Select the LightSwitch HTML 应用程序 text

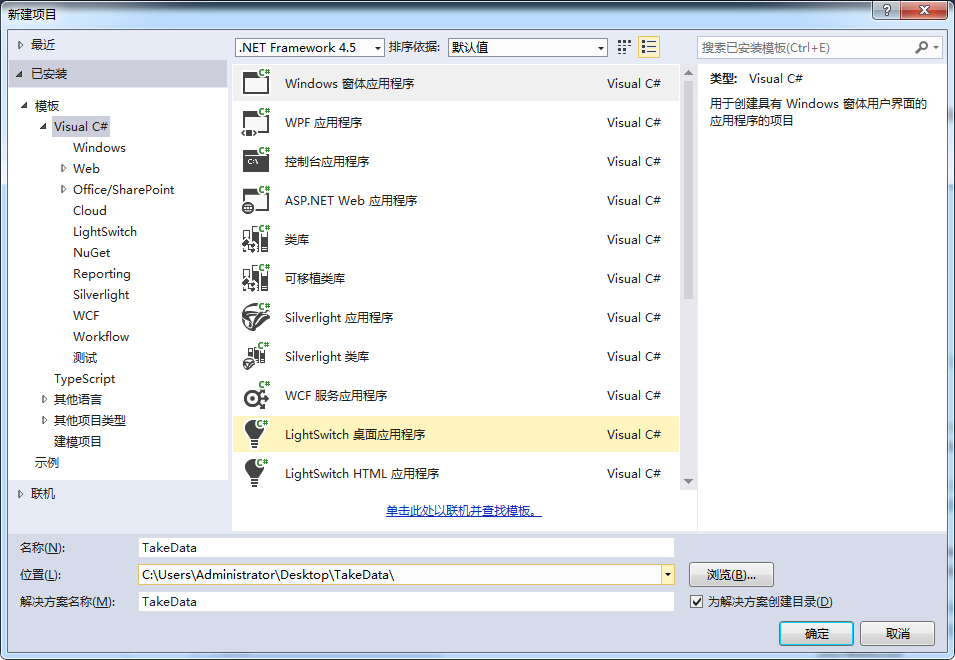[x=362, y=473]
